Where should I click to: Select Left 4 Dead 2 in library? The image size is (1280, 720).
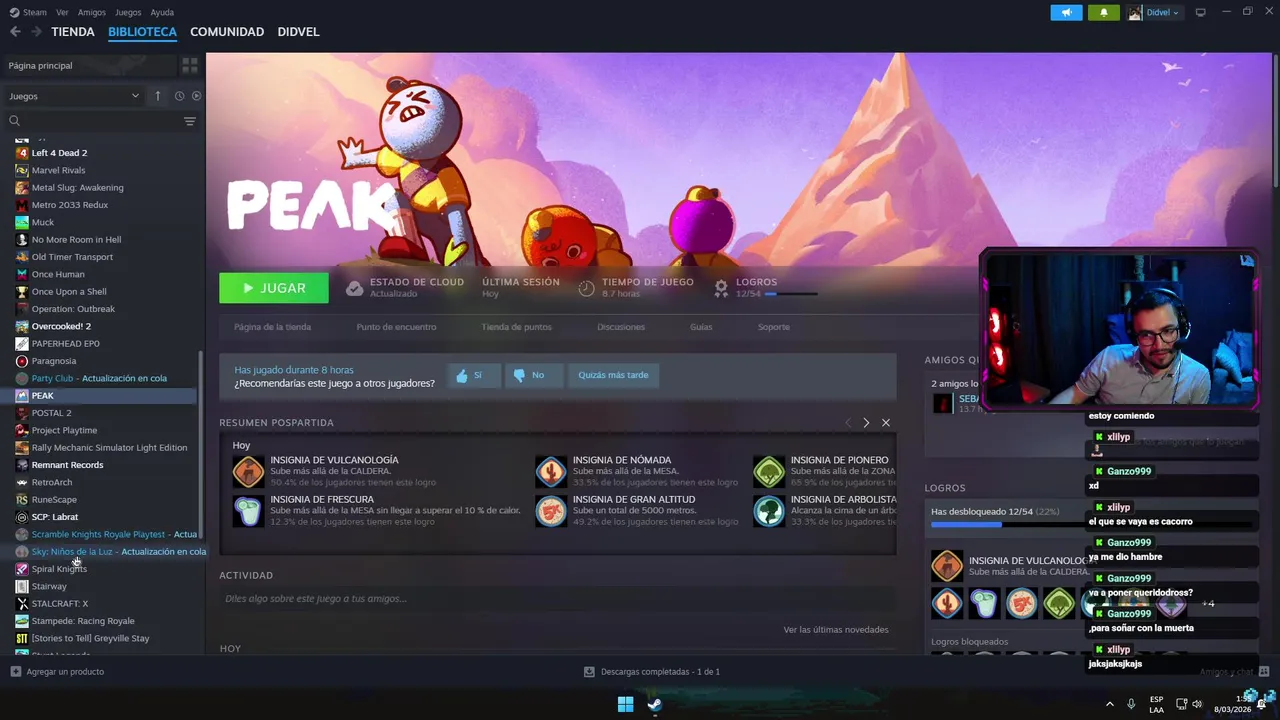click(x=59, y=153)
